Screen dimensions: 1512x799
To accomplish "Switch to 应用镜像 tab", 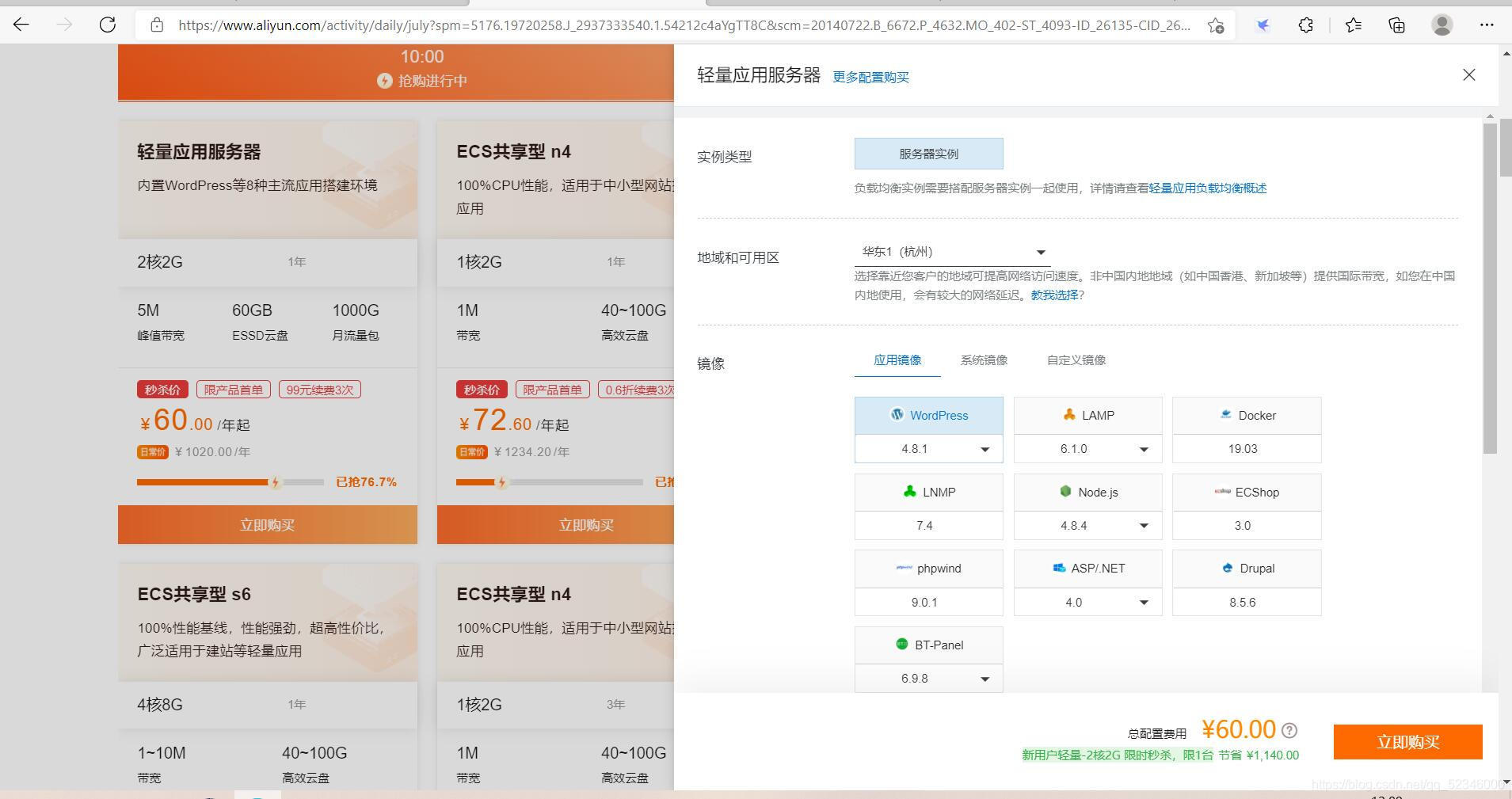I will (897, 360).
